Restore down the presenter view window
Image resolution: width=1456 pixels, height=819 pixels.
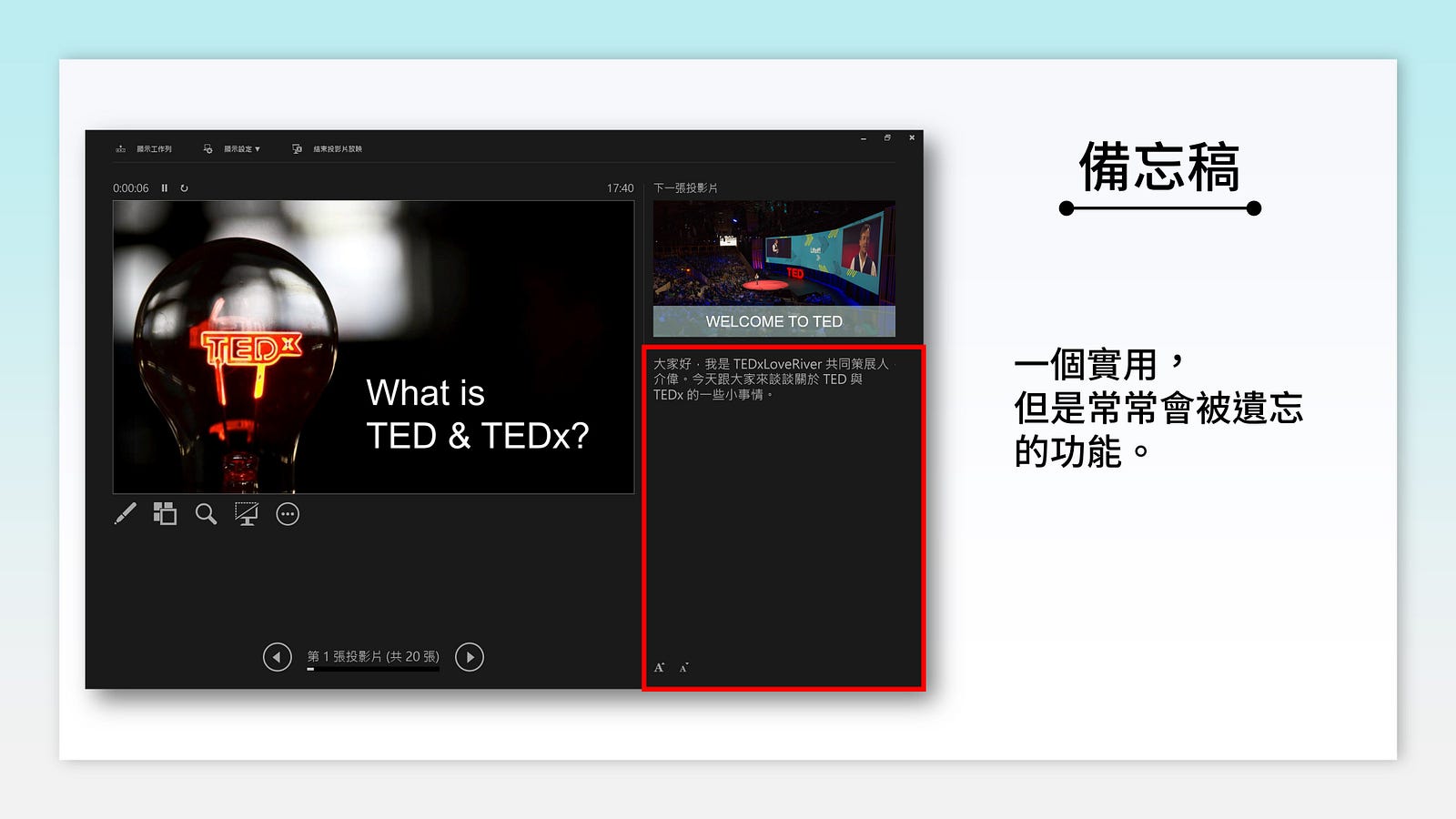[x=887, y=138]
